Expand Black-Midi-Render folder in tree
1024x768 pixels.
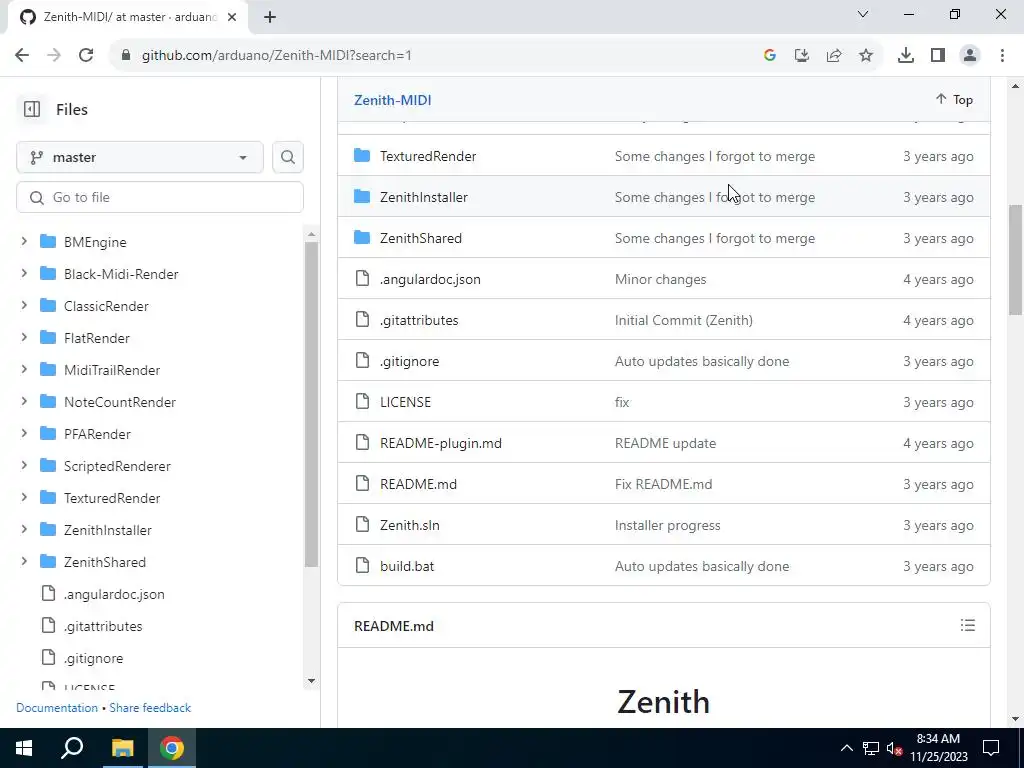pyautogui.click(x=24, y=274)
